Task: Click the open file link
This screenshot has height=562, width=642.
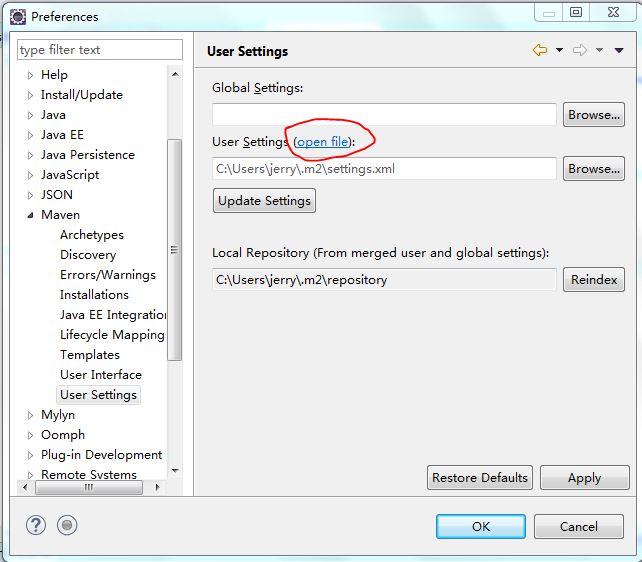Action: [x=323, y=142]
